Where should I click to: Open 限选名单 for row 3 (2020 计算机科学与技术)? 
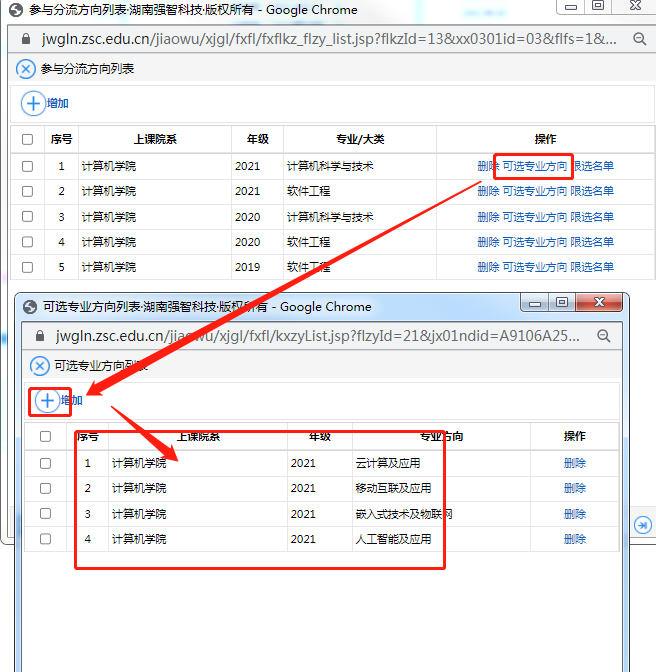[592, 217]
